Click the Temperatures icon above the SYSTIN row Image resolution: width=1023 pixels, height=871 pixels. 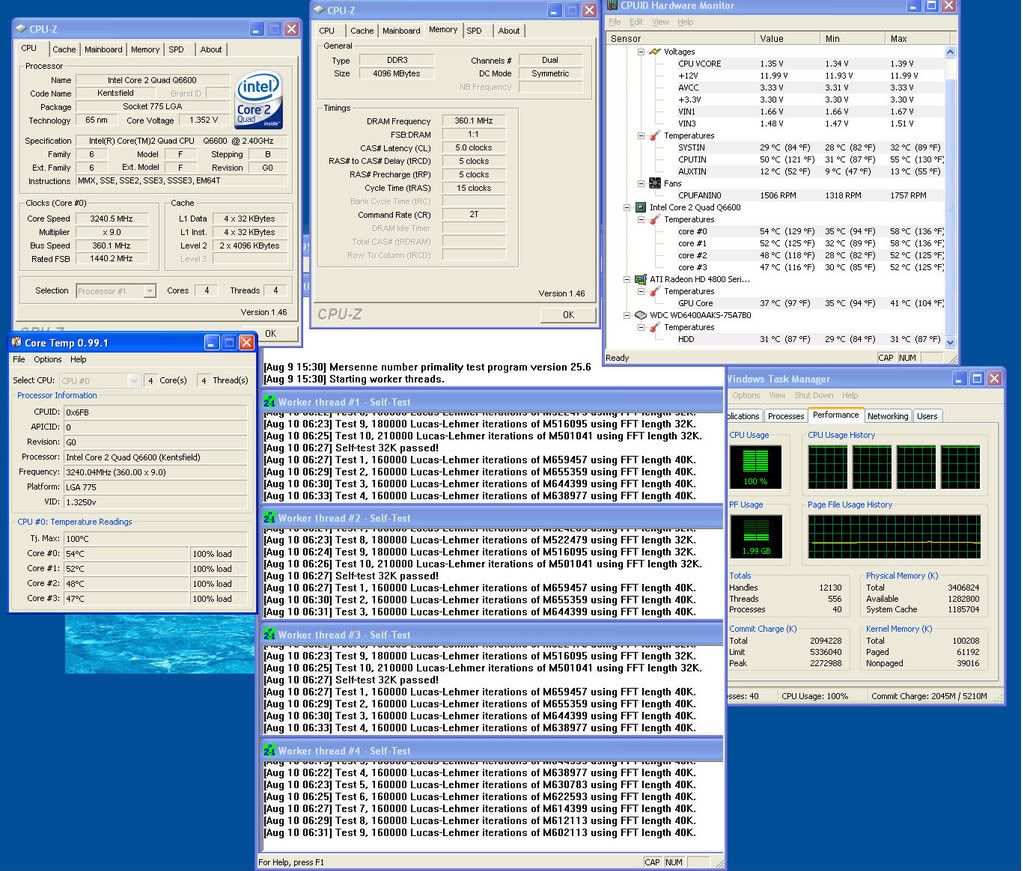(x=655, y=136)
